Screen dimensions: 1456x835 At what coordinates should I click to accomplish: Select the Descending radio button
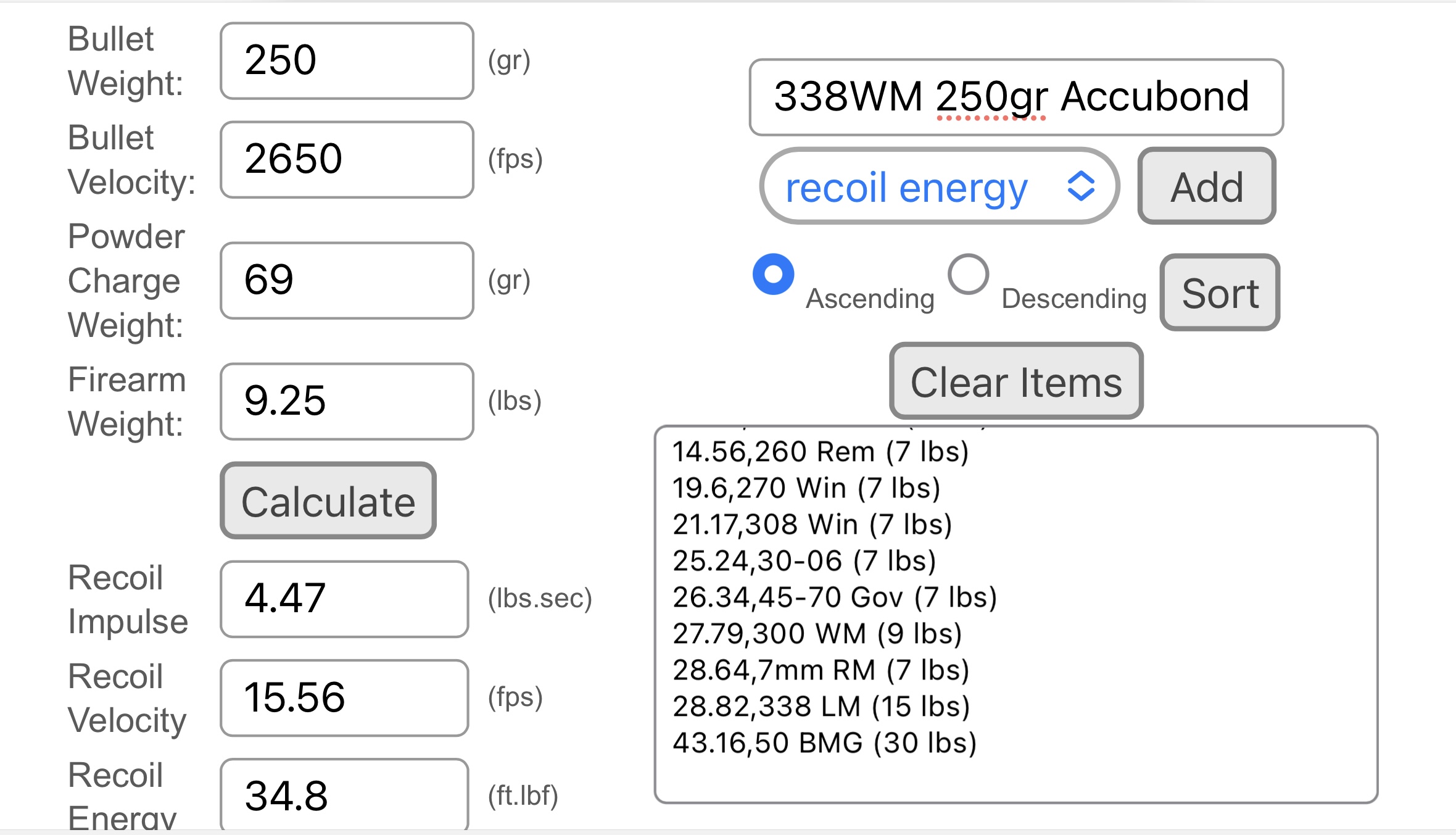pos(969,274)
